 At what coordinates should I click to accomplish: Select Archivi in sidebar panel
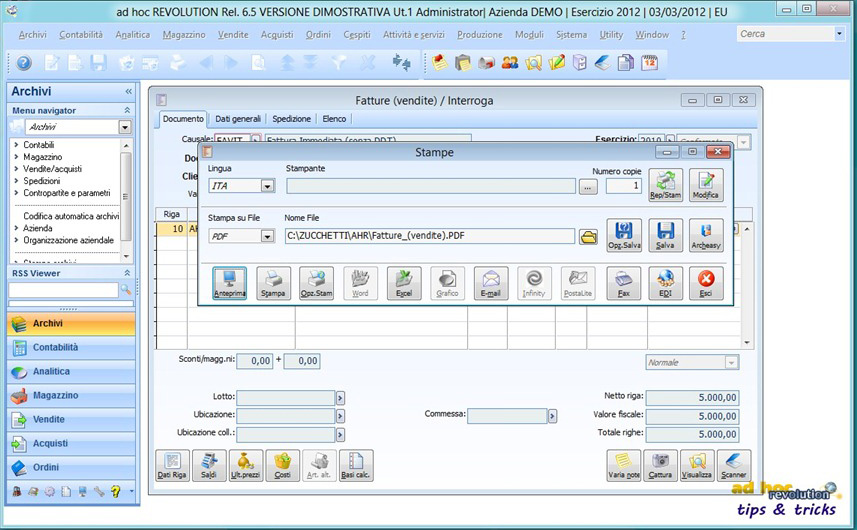71,323
